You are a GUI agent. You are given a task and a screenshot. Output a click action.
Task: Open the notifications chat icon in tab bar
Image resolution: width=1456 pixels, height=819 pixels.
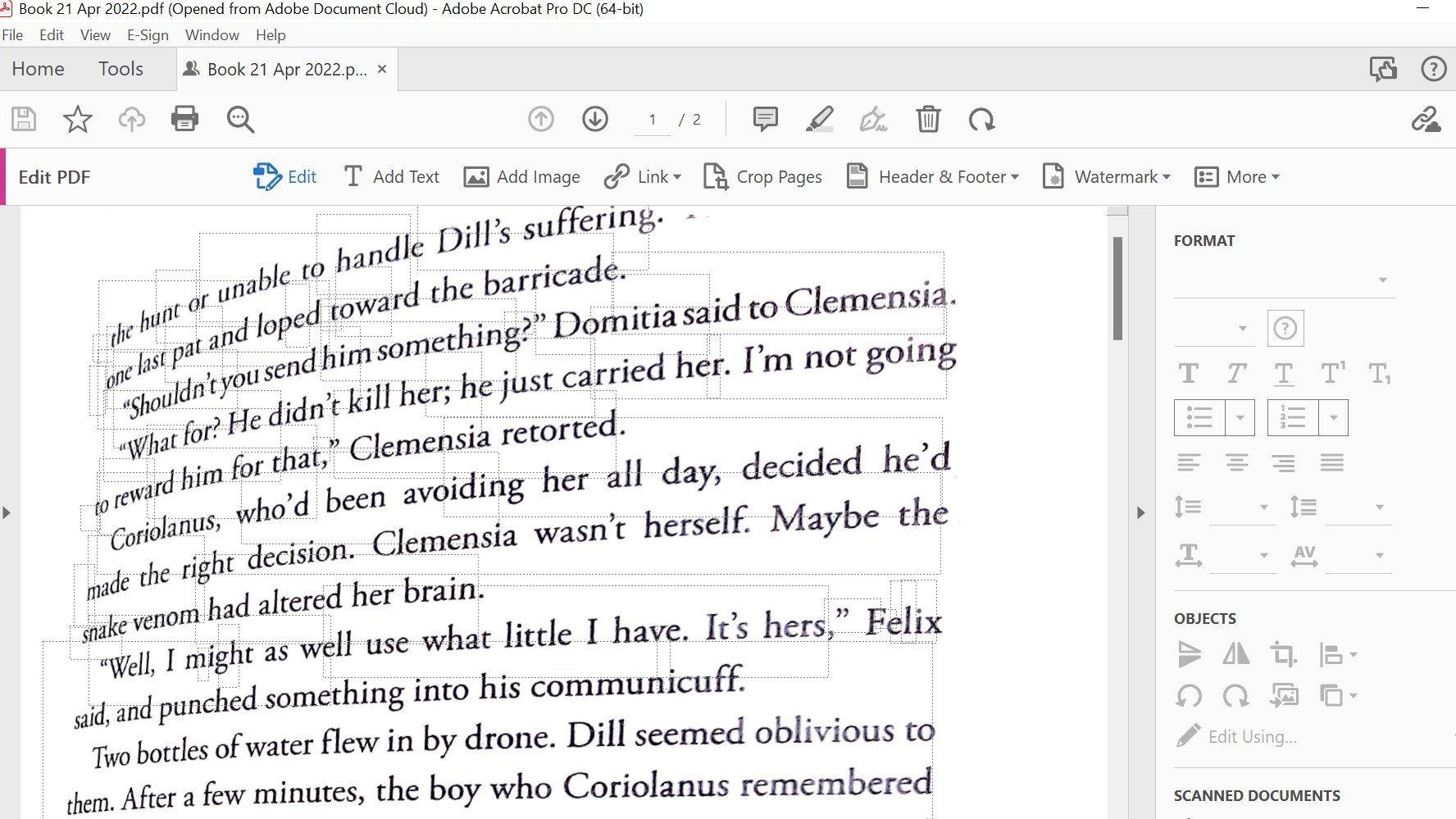(1383, 69)
